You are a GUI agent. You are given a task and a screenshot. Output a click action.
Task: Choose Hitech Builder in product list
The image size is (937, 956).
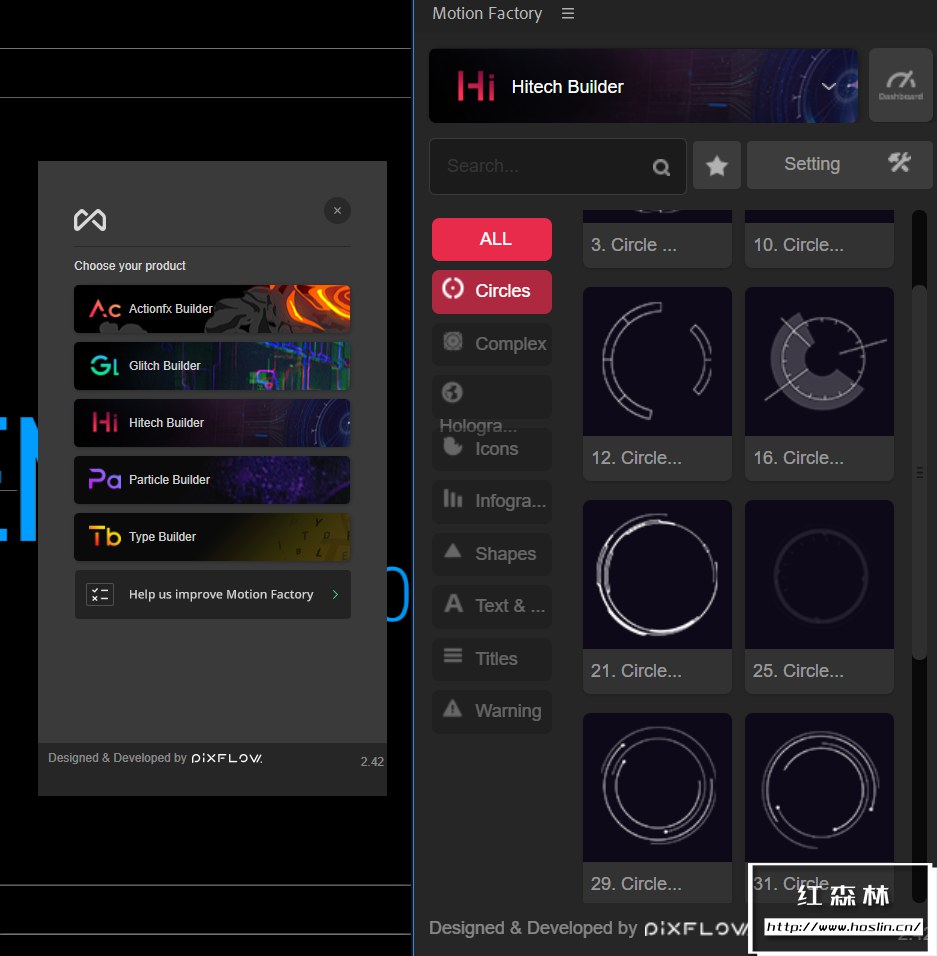212,423
